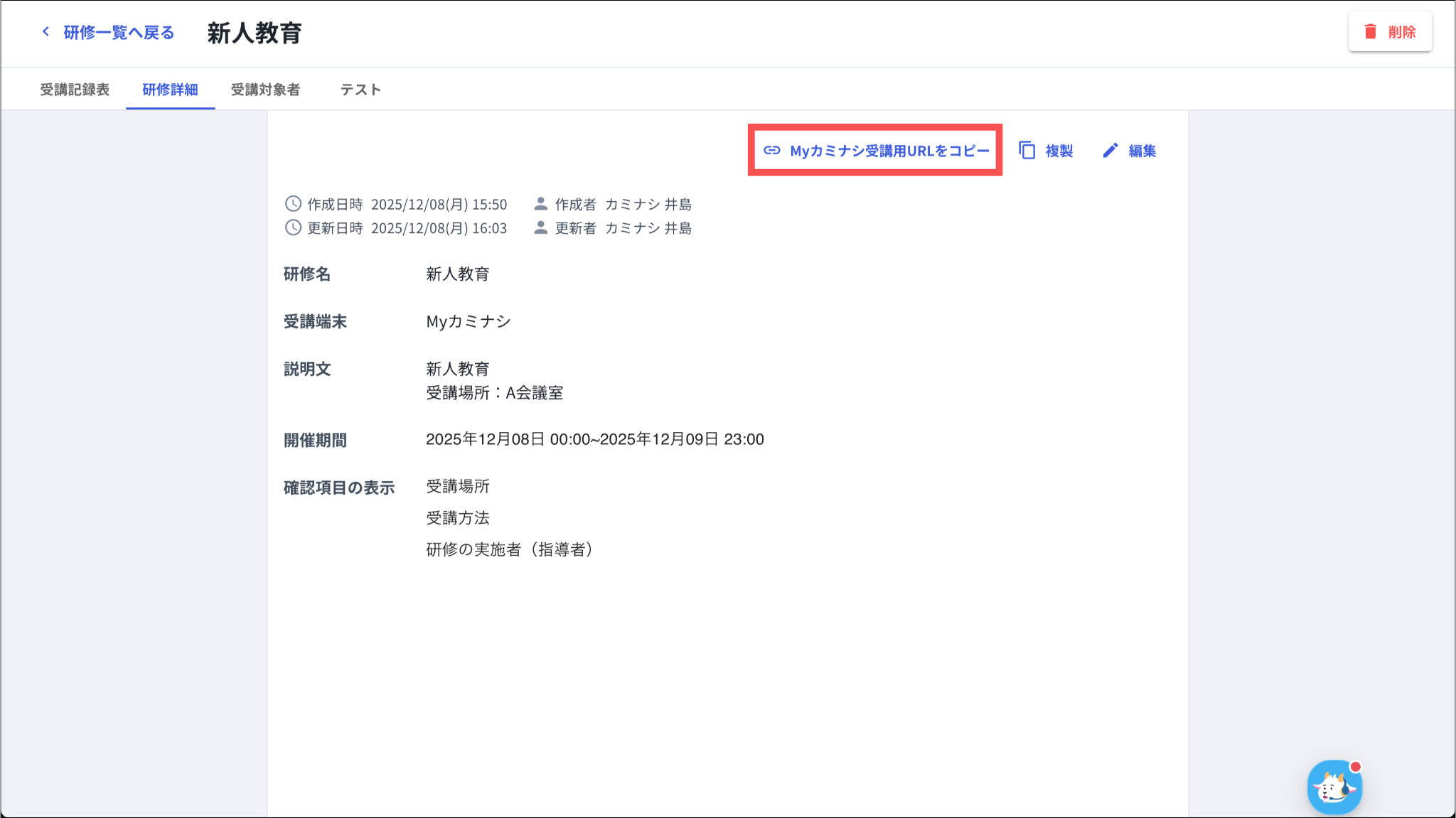Click the clock icon next to 作成日時

[x=293, y=204]
